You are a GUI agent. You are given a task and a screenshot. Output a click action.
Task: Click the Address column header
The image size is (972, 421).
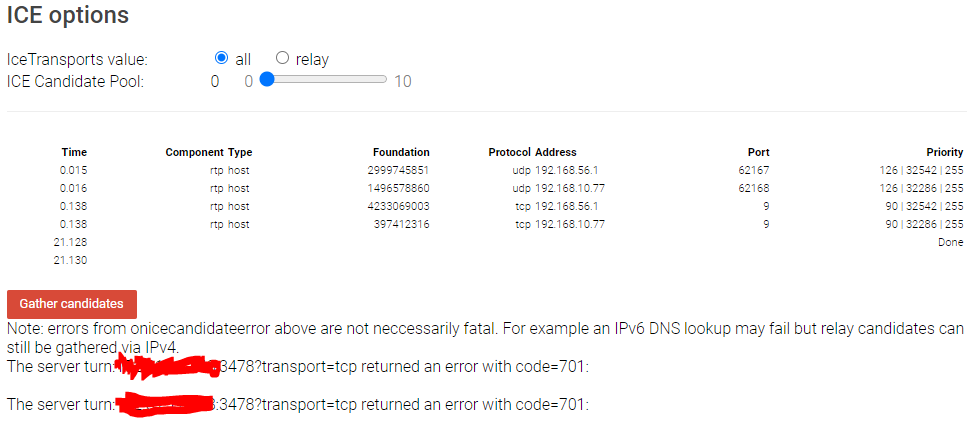[x=556, y=152]
